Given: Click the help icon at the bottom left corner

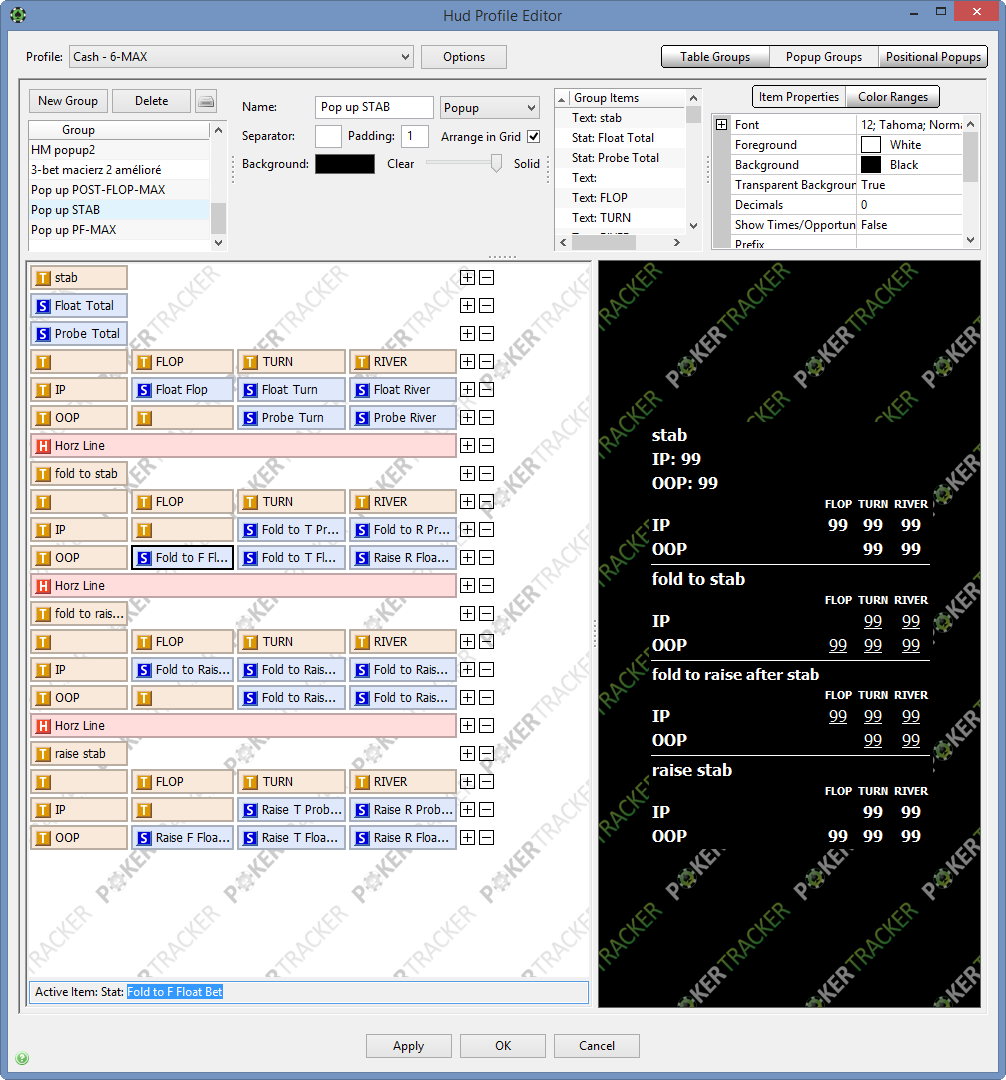Looking at the screenshot, I should pos(22,1058).
